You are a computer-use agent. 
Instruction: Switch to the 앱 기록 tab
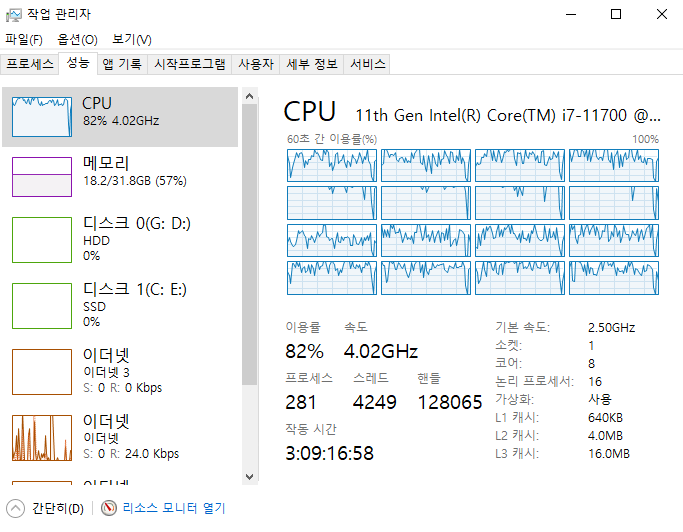point(122,64)
